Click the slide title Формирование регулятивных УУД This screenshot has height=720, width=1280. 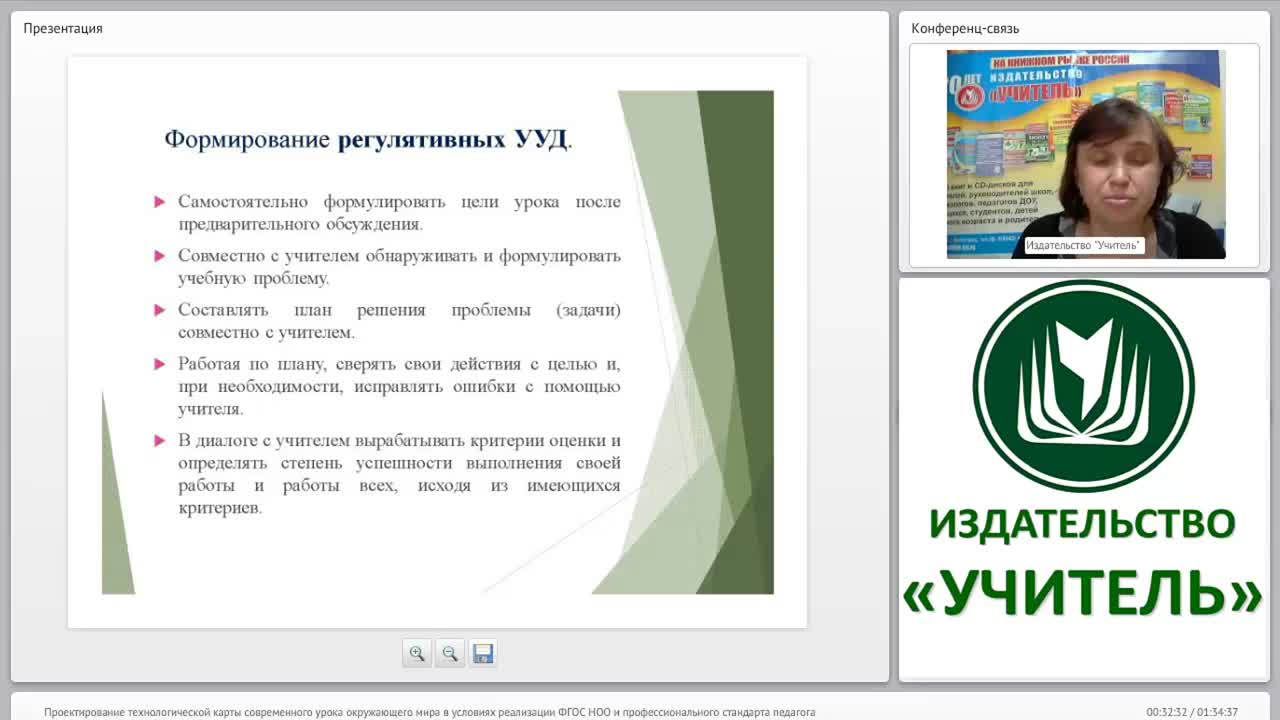(368, 139)
